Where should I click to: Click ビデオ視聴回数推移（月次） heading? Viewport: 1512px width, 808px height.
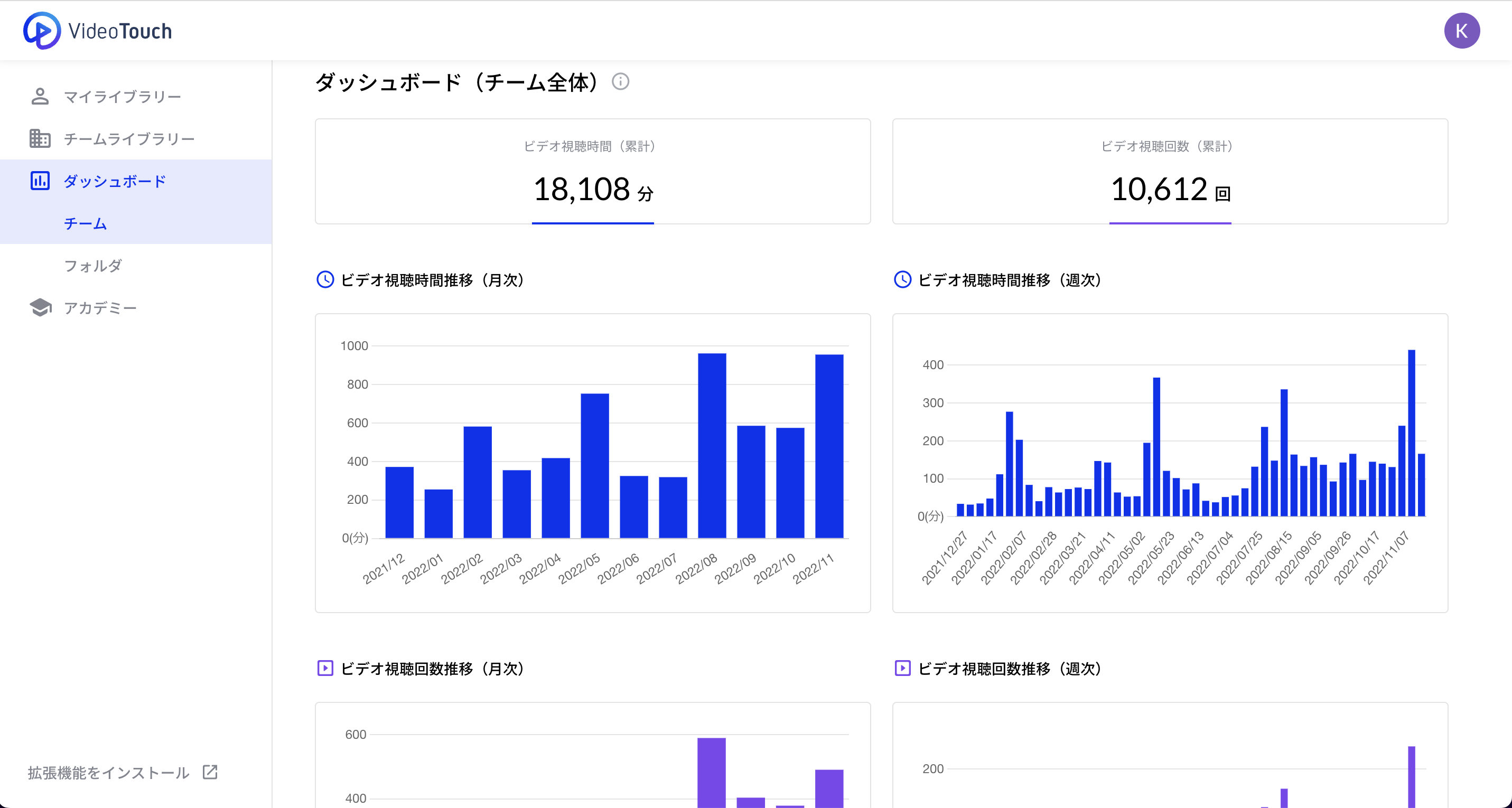433,669
